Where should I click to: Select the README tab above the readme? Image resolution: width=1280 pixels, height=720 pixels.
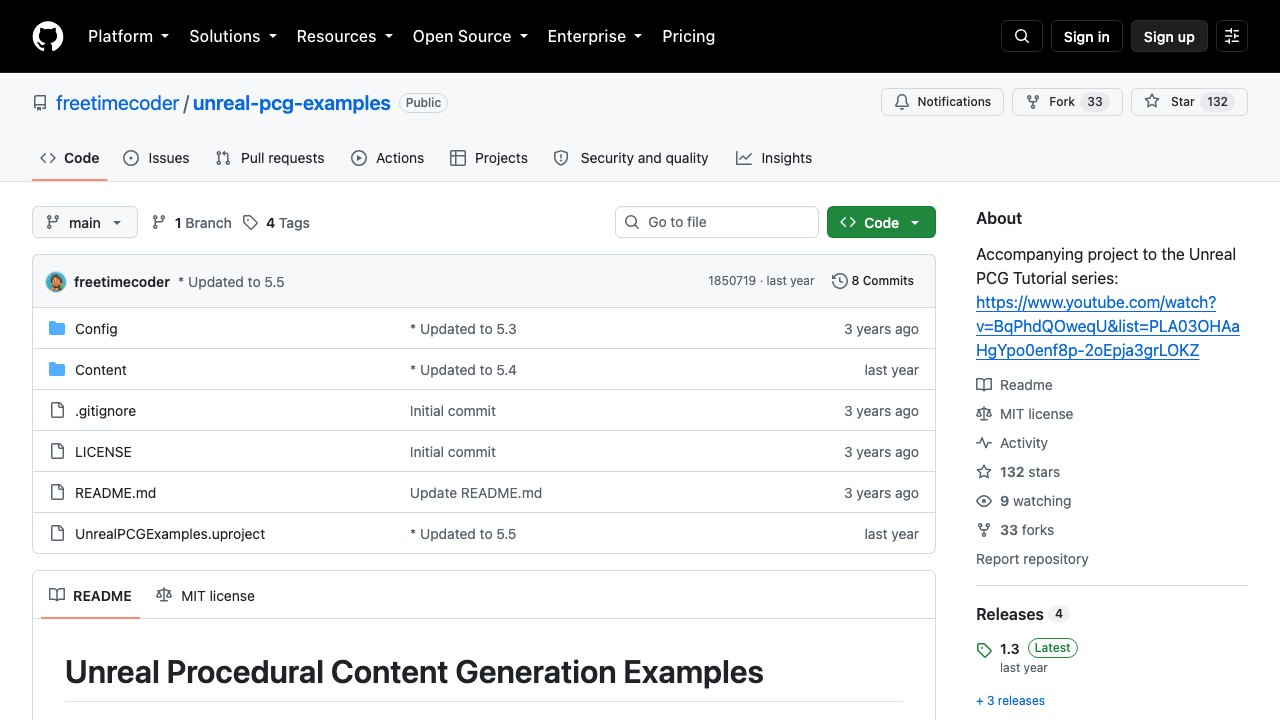point(91,596)
